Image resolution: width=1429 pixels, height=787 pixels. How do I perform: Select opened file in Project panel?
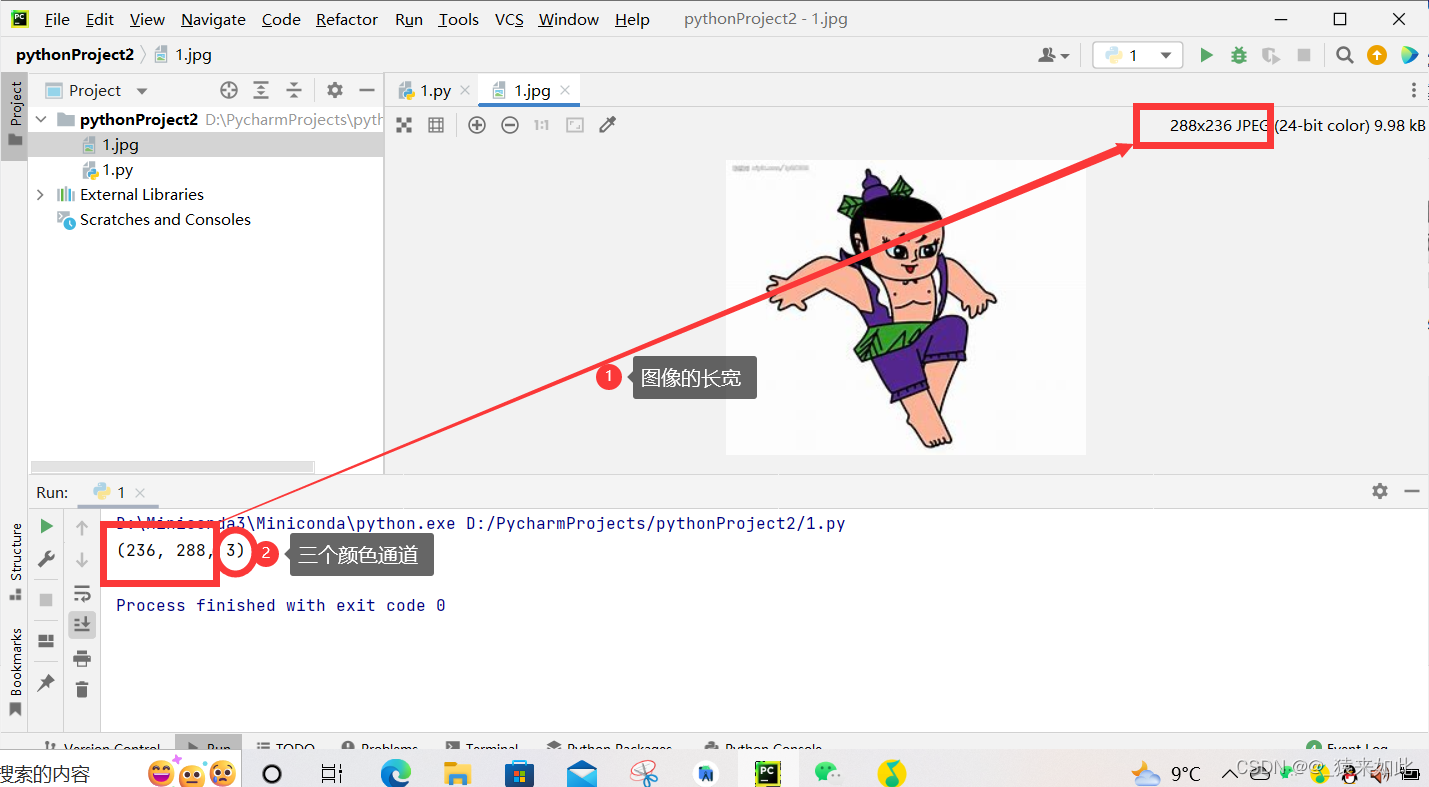coord(229,90)
